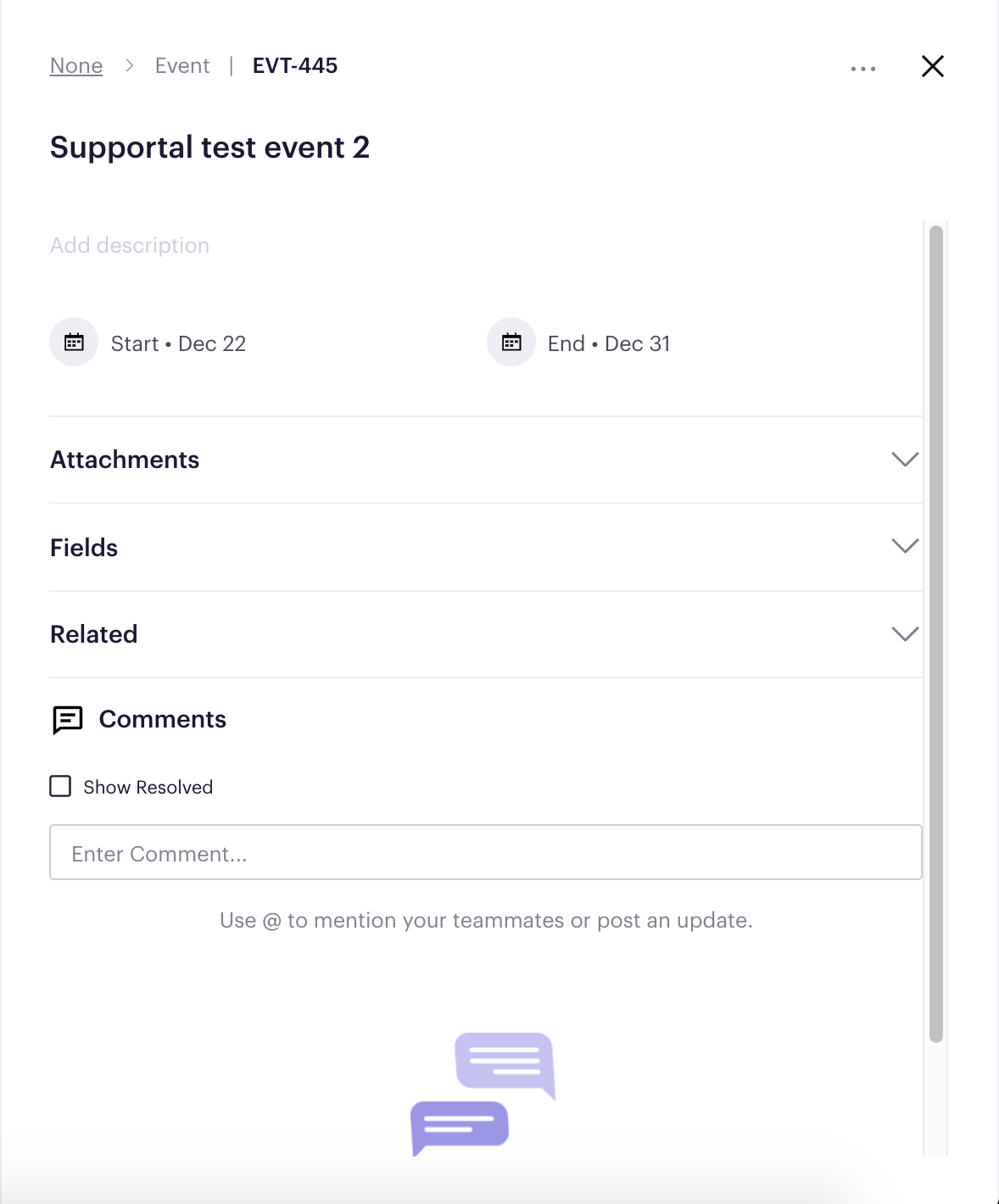Viewport: 999px width, 1204px height.
Task: Click the Add description placeholder
Action: (130, 245)
